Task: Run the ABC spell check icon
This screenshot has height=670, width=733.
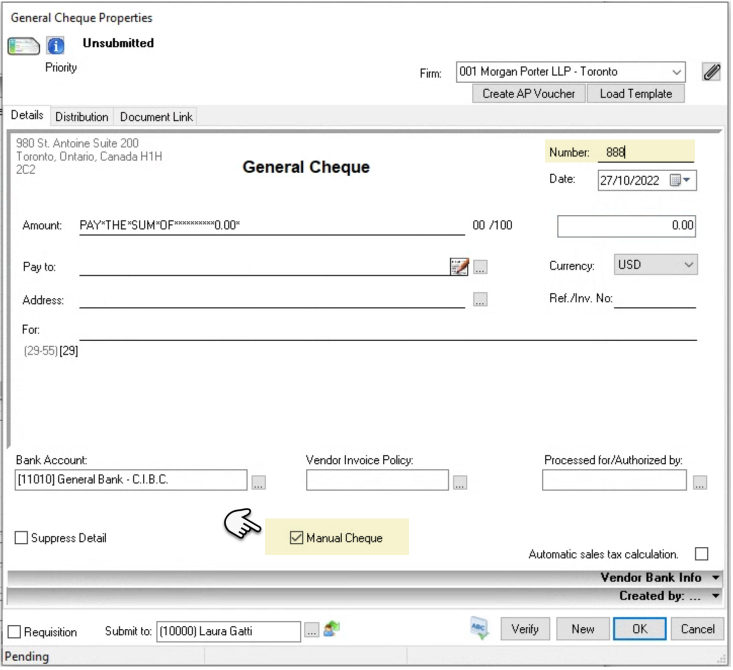Action: coord(479,629)
